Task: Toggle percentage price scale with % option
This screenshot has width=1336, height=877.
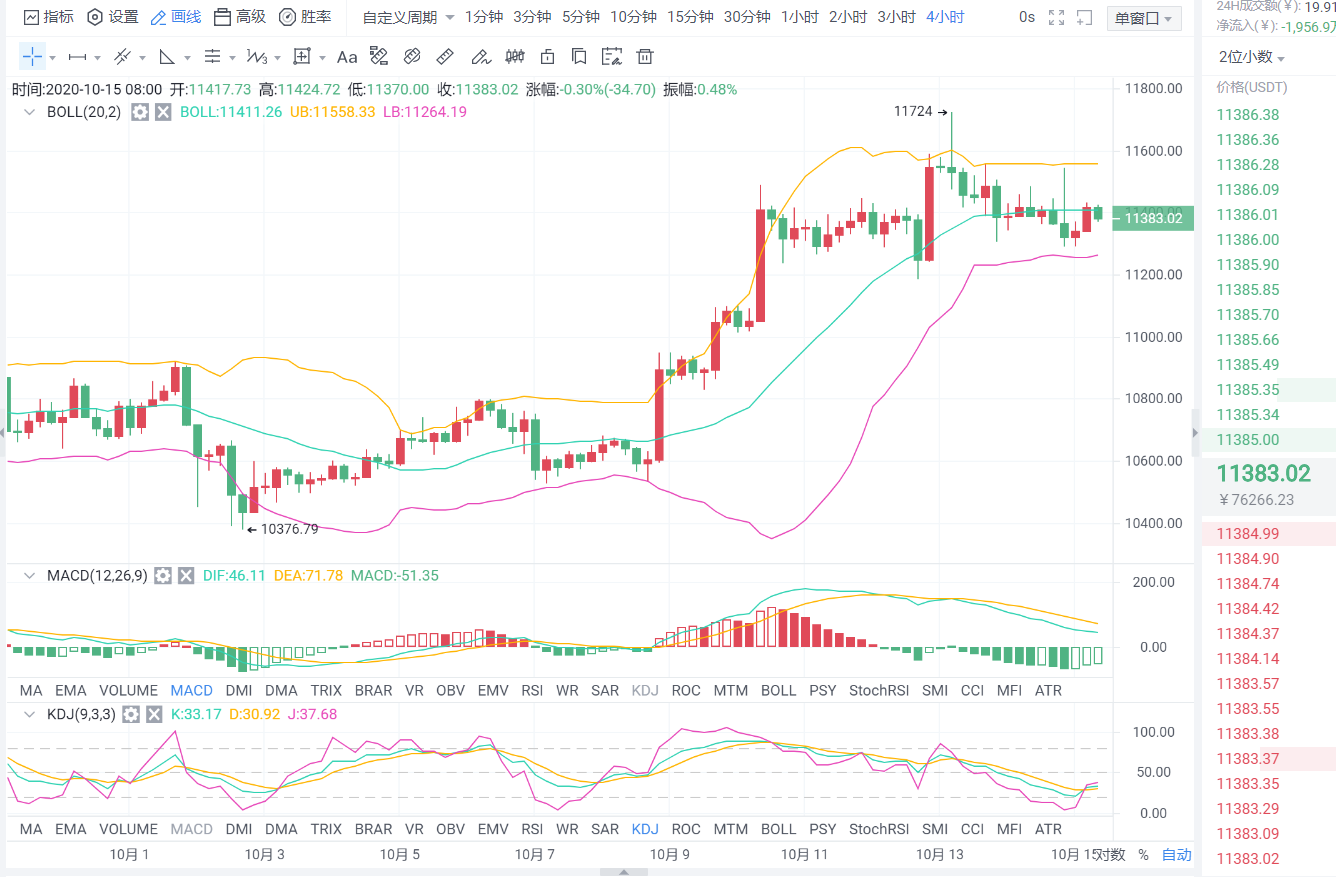Action: (1142, 855)
